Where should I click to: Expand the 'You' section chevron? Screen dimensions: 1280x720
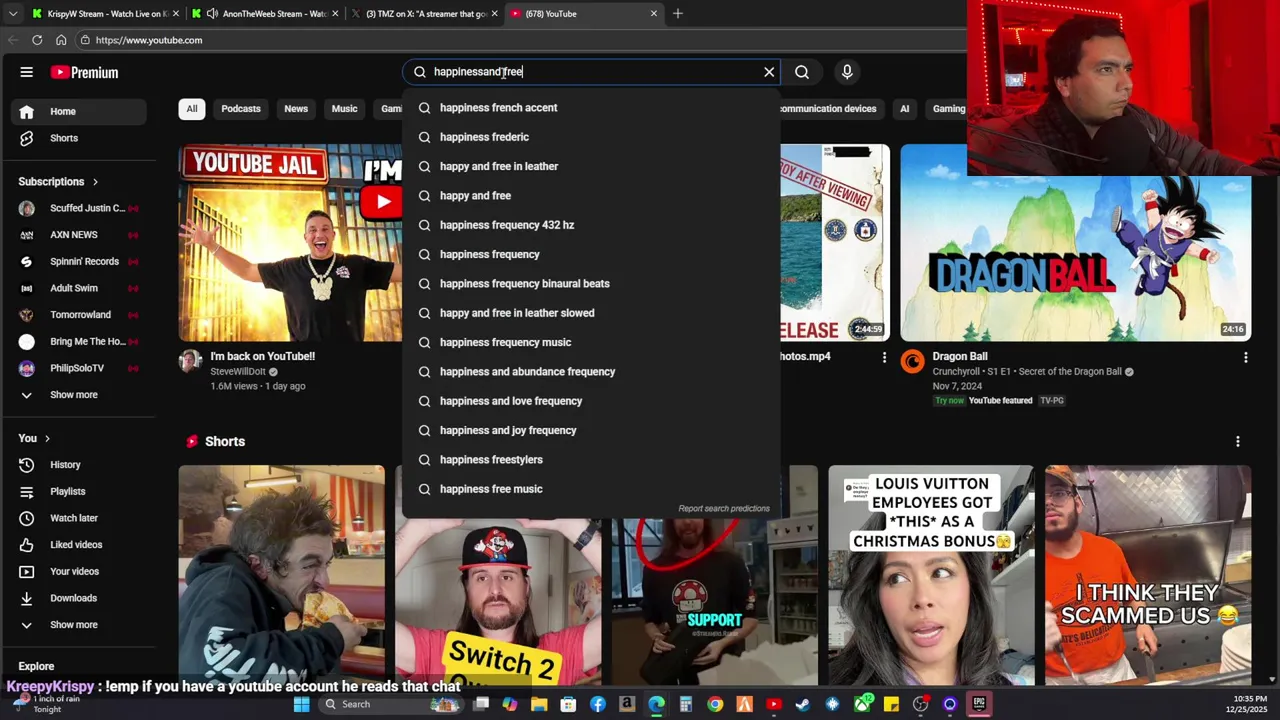point(46,439)
